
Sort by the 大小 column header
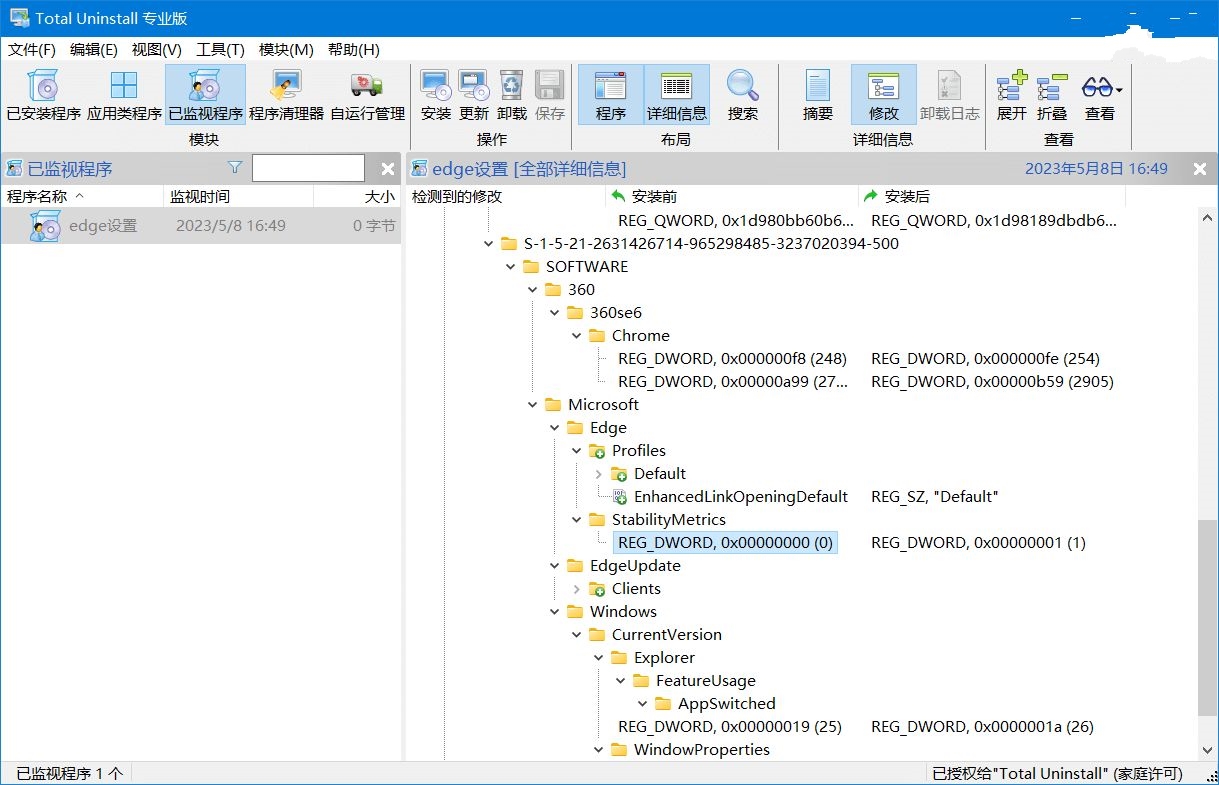pos(357,197)
